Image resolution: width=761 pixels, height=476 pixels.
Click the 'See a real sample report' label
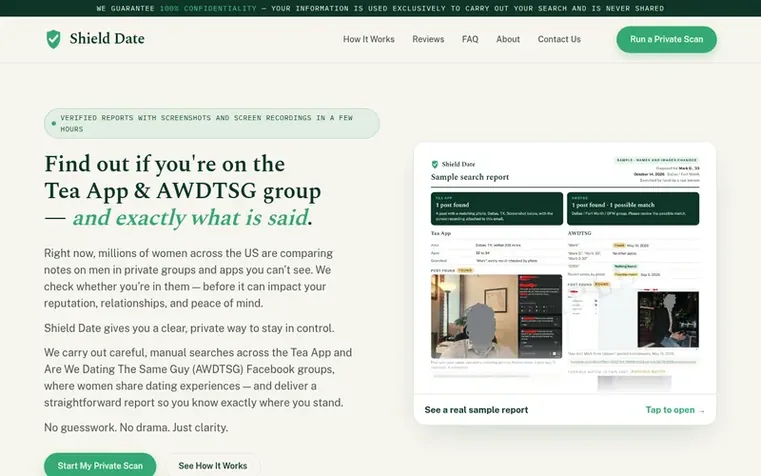click(476, 410)
